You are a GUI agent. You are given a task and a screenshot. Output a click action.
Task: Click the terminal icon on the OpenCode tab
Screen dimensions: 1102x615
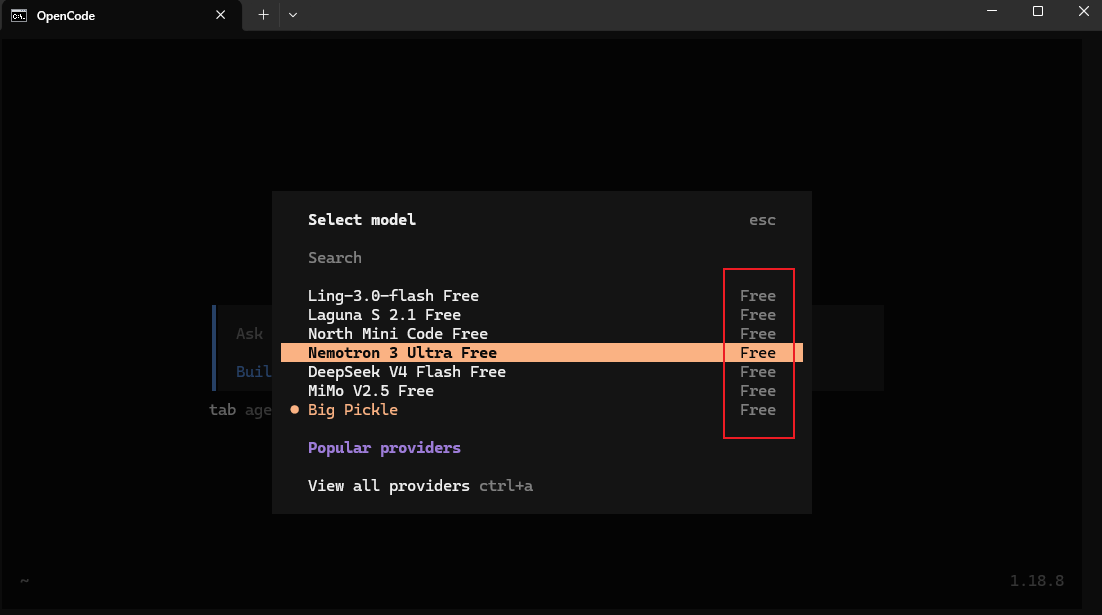pyautogui.click(x=19, y=15)
